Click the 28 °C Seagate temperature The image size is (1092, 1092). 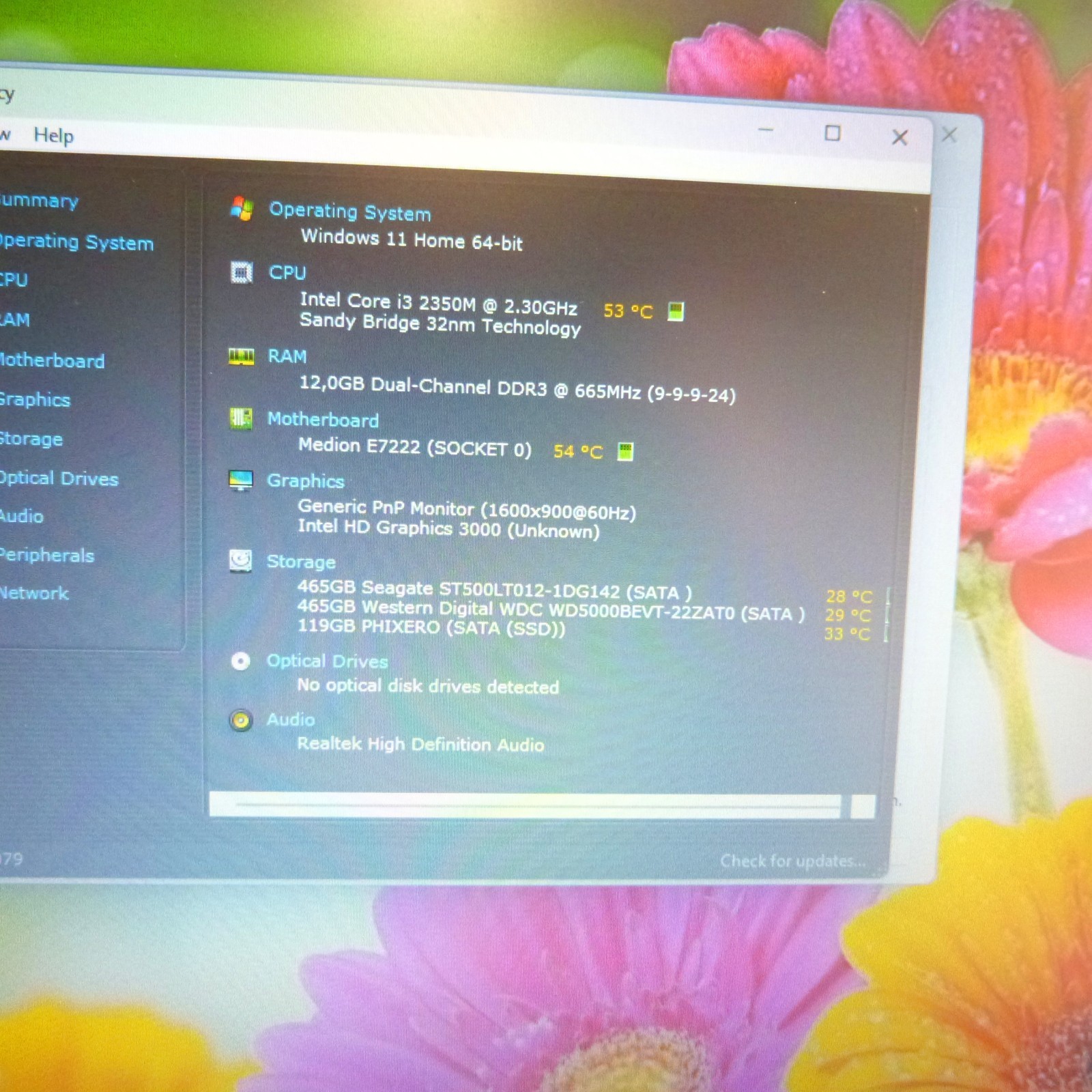pos(849,597)
